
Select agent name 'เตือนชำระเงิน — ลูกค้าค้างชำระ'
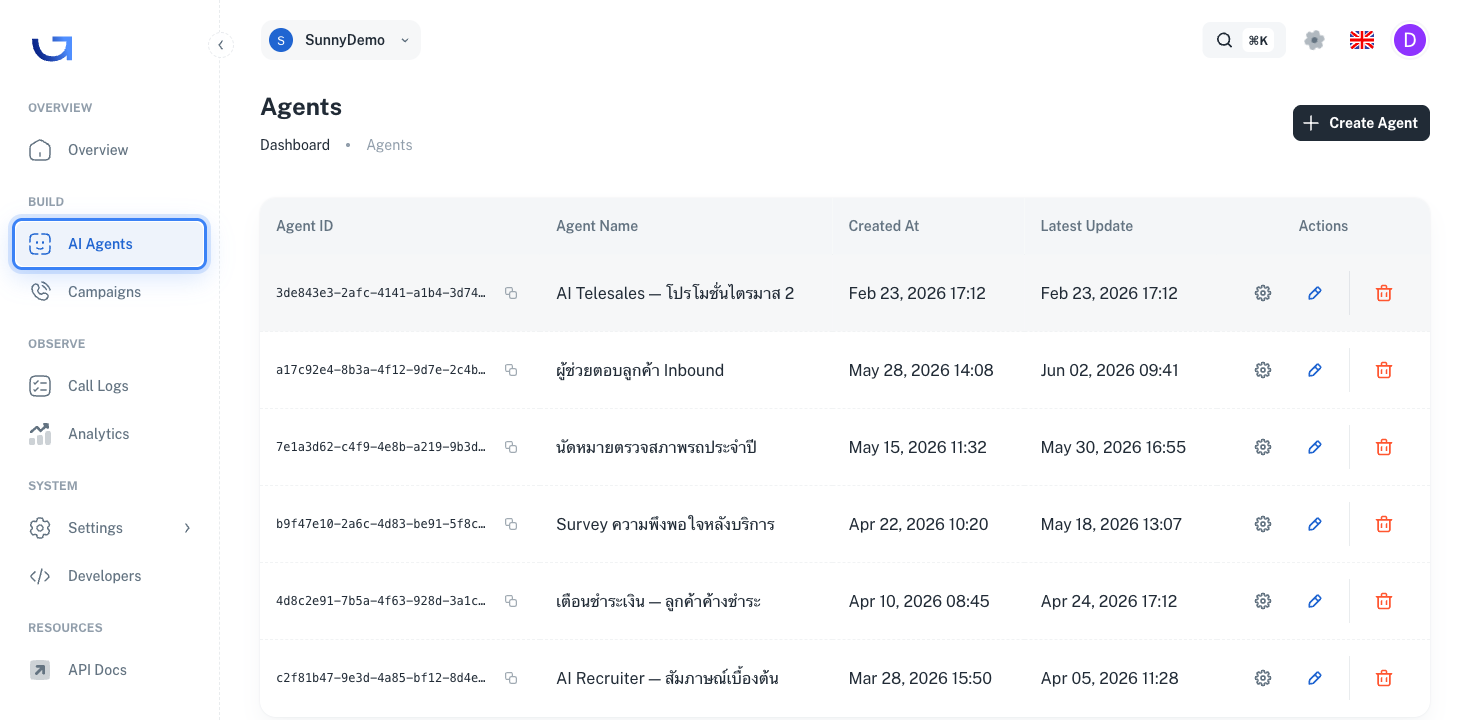click(658, 601)
